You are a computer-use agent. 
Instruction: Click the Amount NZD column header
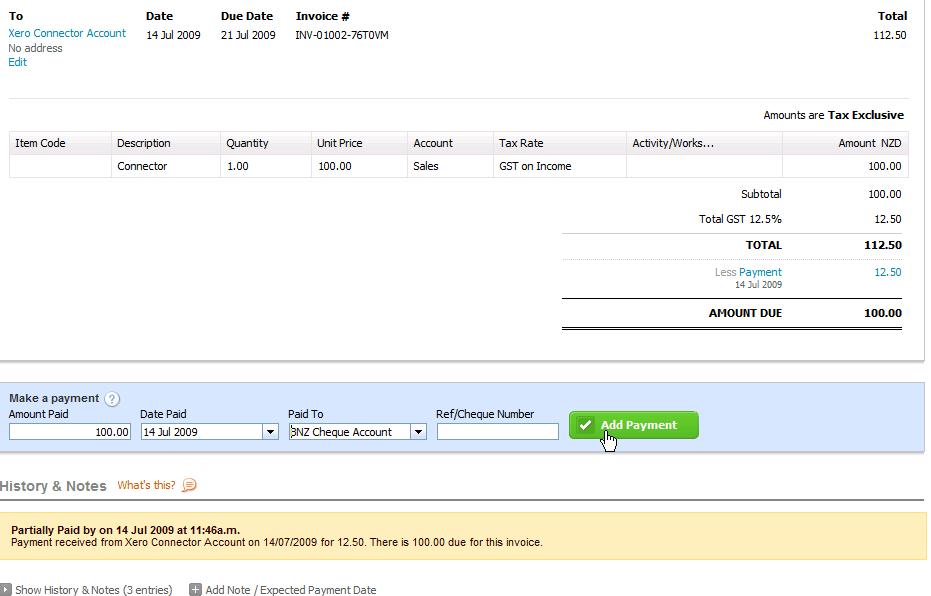(x=845, y=143)
